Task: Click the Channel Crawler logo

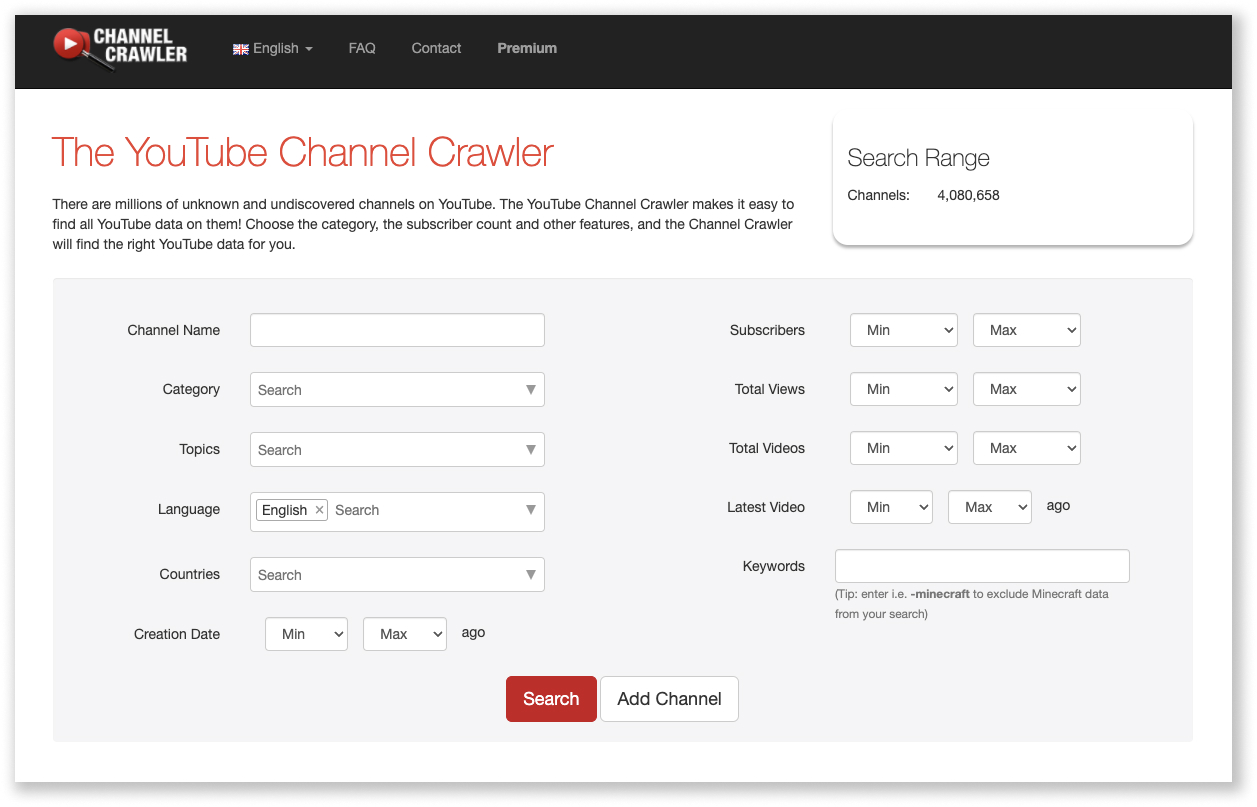Action: click(x=119, y=47)
